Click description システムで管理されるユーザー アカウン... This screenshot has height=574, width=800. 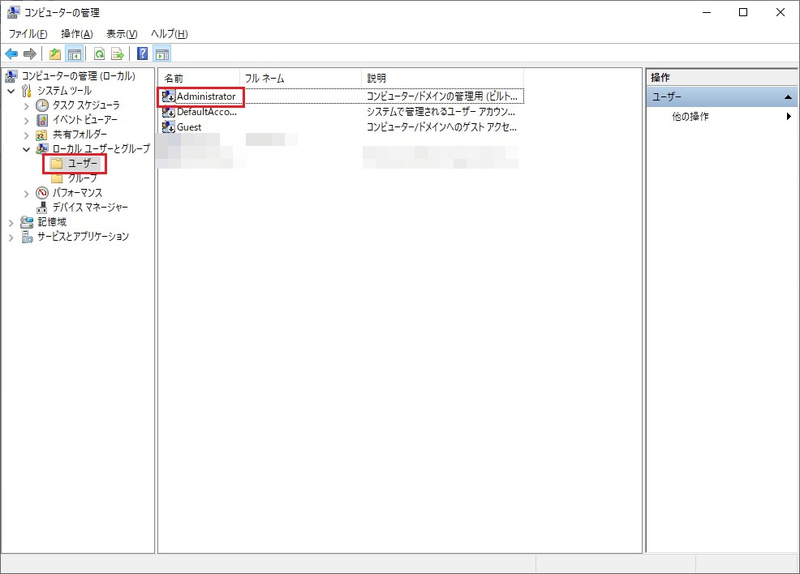tap(441, 112)
